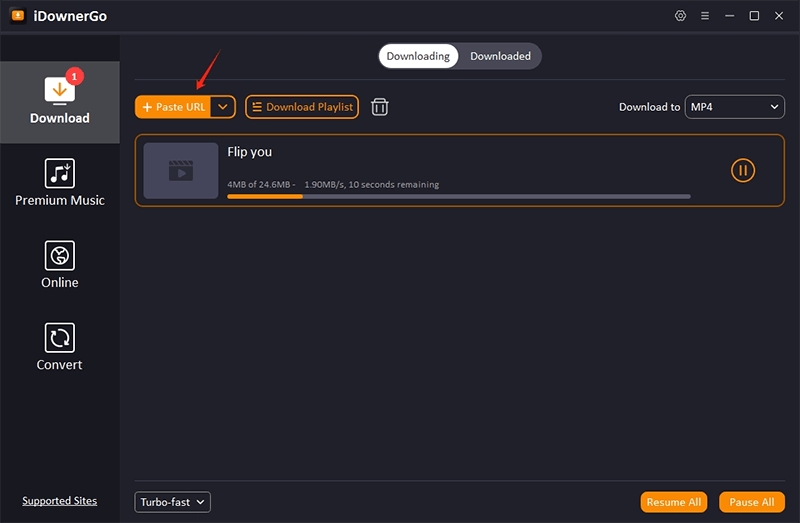
Task: Open the MP4 format dropdown
Action: (734, 107)
